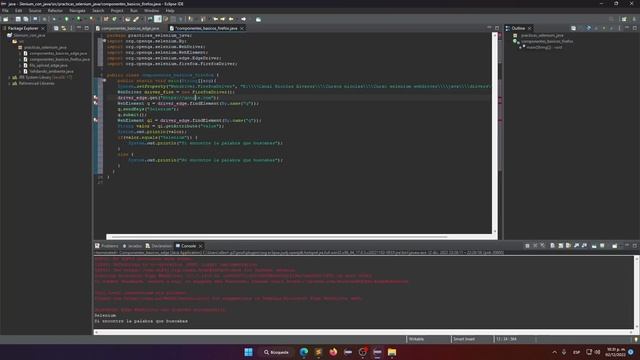Screen dimensions: 640x360
Task: Open the Source menu
Action: click(x=35, y=11)
